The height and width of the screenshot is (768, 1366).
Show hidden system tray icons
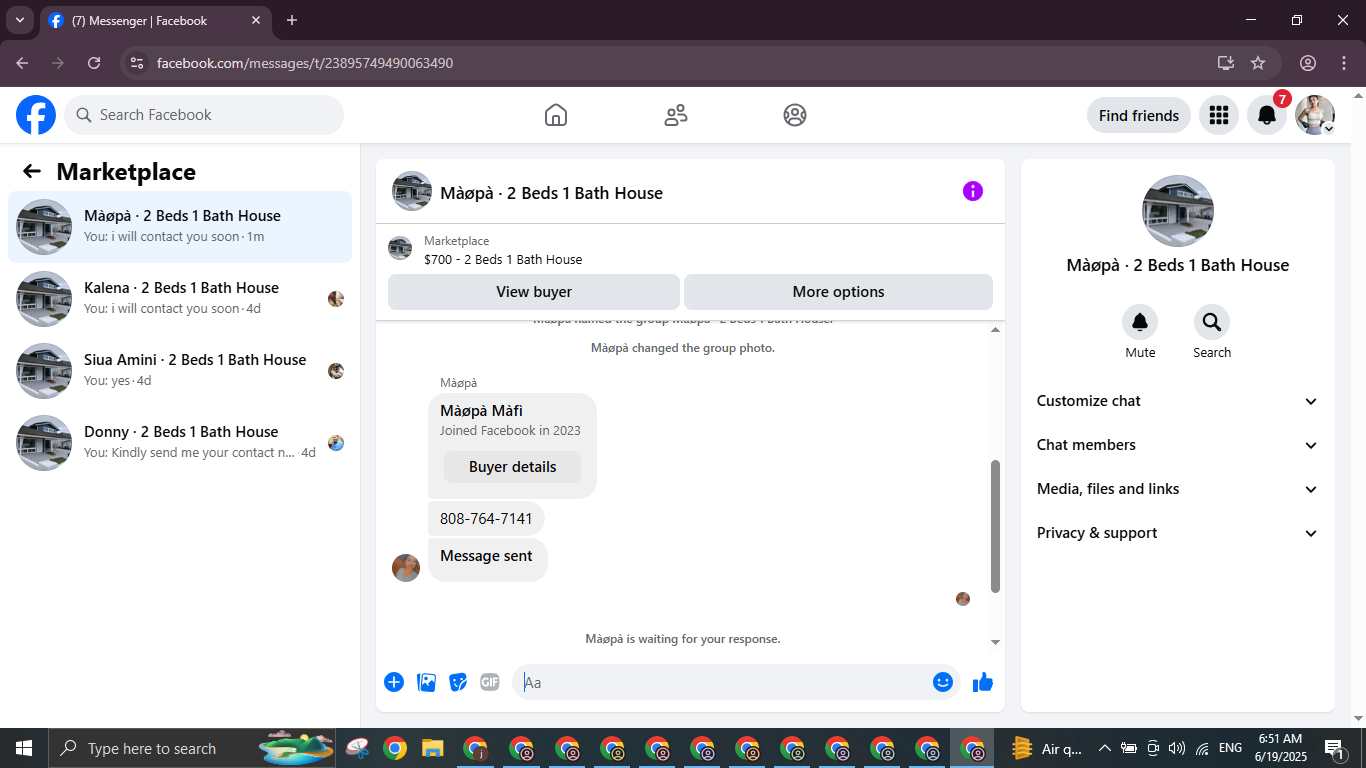(x=1105, y=748)
